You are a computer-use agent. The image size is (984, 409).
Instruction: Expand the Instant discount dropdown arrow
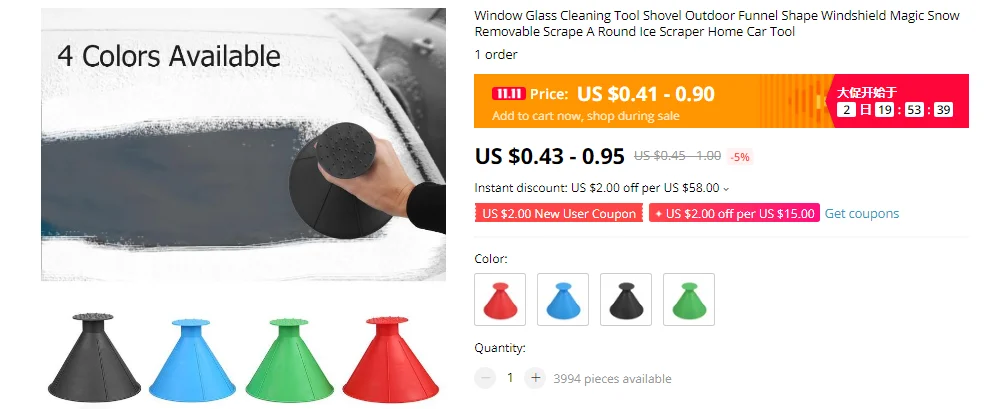[x=726, y=188]
